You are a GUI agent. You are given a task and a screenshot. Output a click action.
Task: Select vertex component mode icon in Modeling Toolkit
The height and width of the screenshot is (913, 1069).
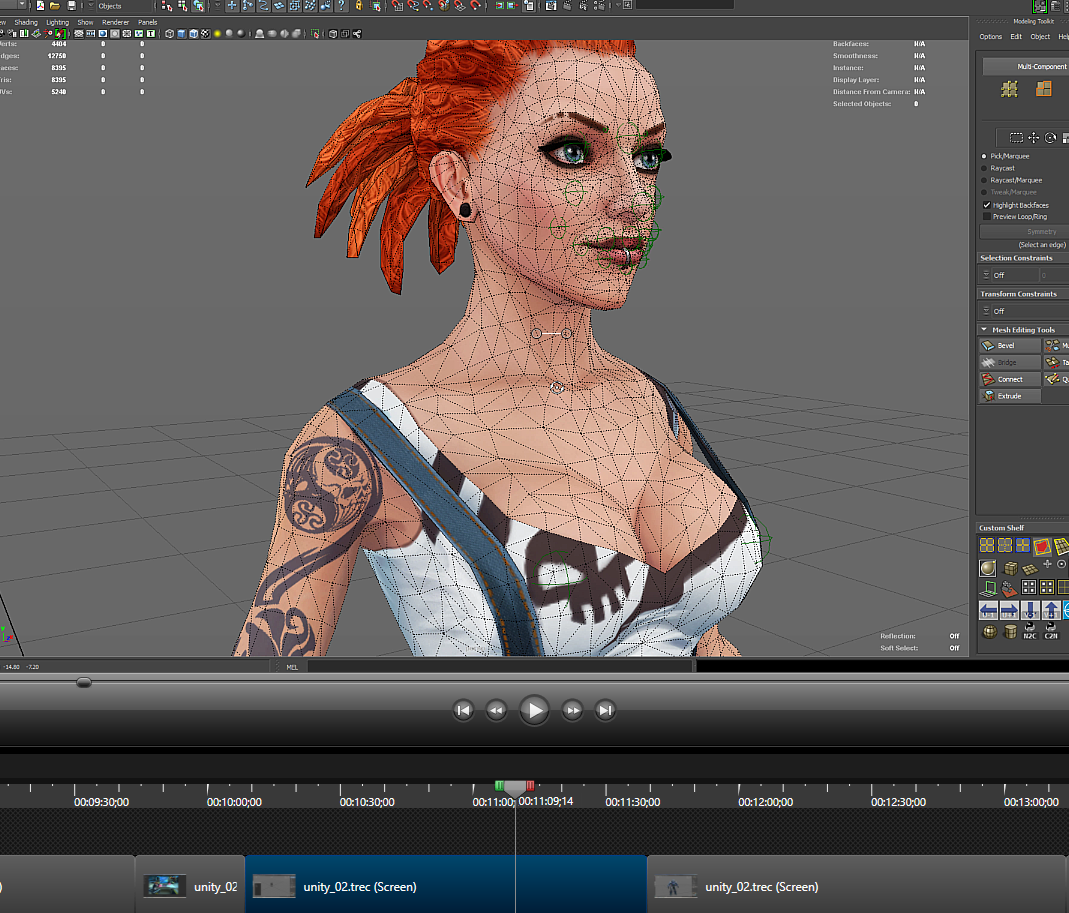[x=1009, y=89]
